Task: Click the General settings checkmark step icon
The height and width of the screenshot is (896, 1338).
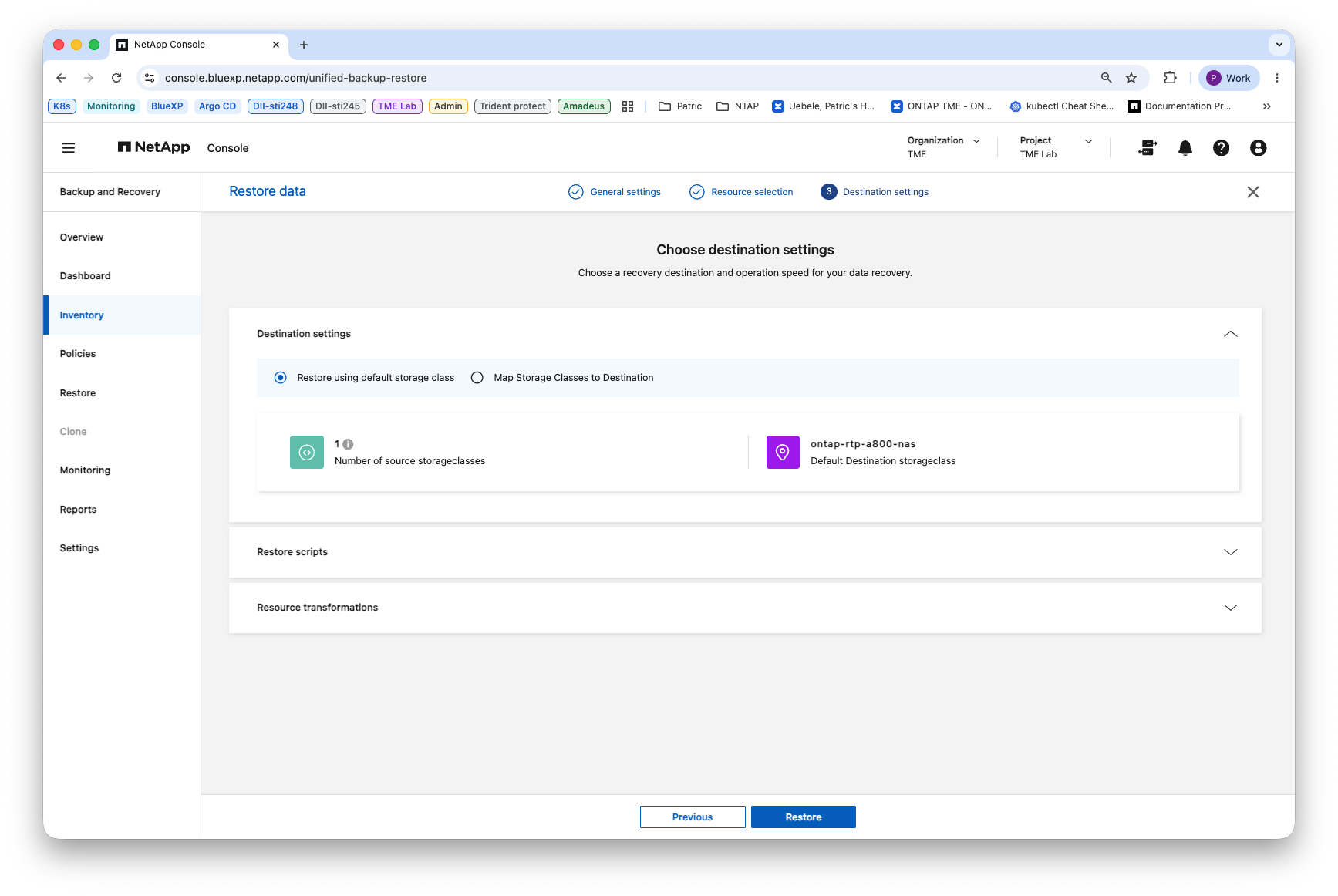Action: tap(576, 192)
